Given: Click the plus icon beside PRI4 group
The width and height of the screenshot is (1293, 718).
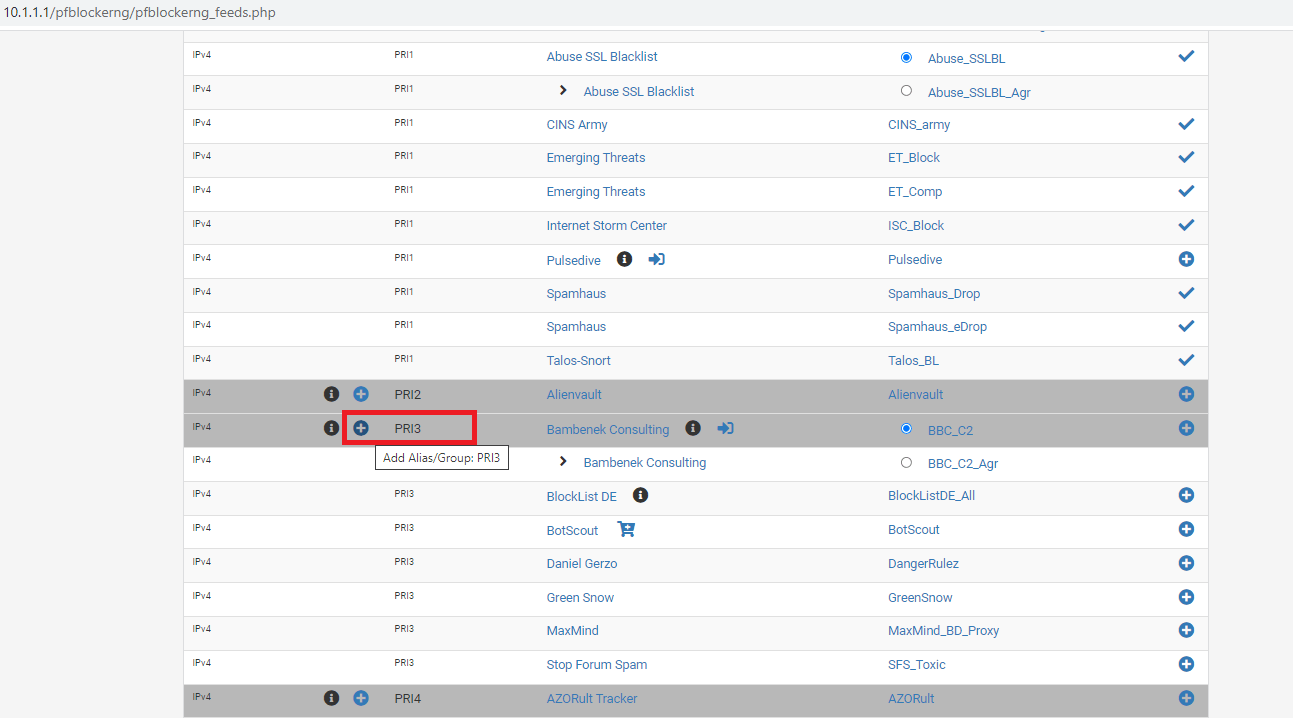Looking at the screenshot, I should coord(361,698).
